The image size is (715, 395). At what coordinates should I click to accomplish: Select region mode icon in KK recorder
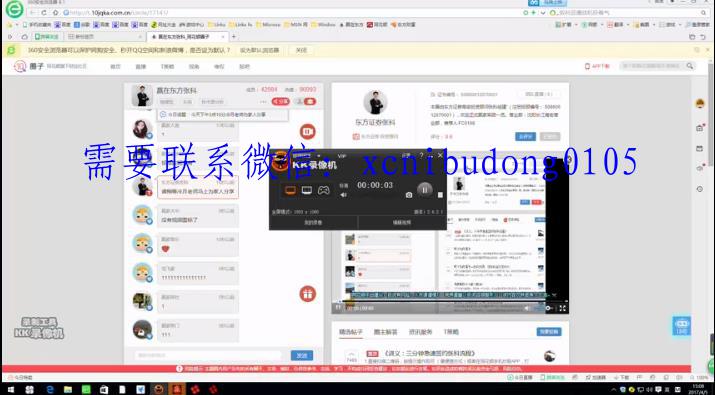point(307,190)
